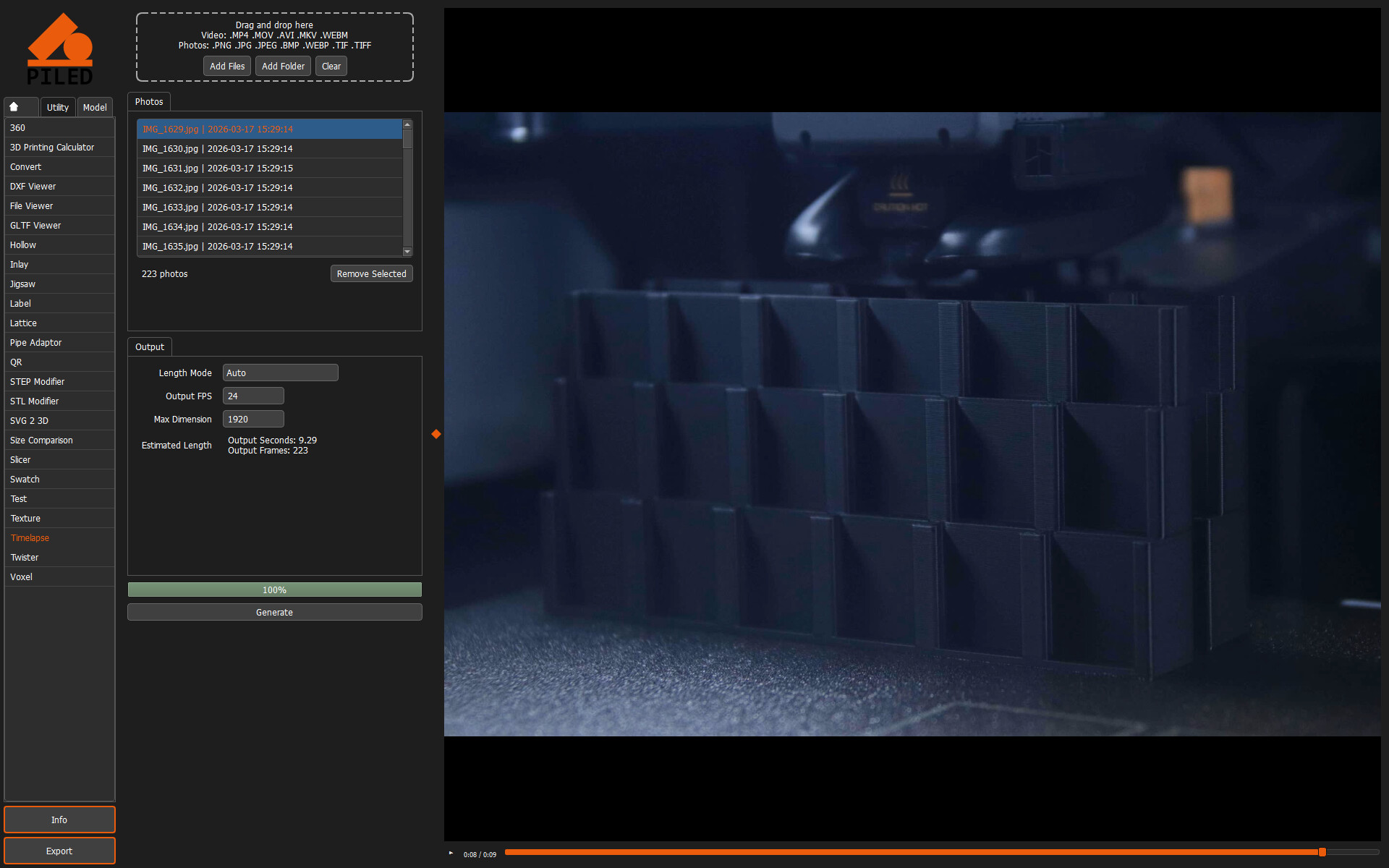Open the Jigsaw utility
Viewport: 1389px width, 868px height.
click(59, 284)
